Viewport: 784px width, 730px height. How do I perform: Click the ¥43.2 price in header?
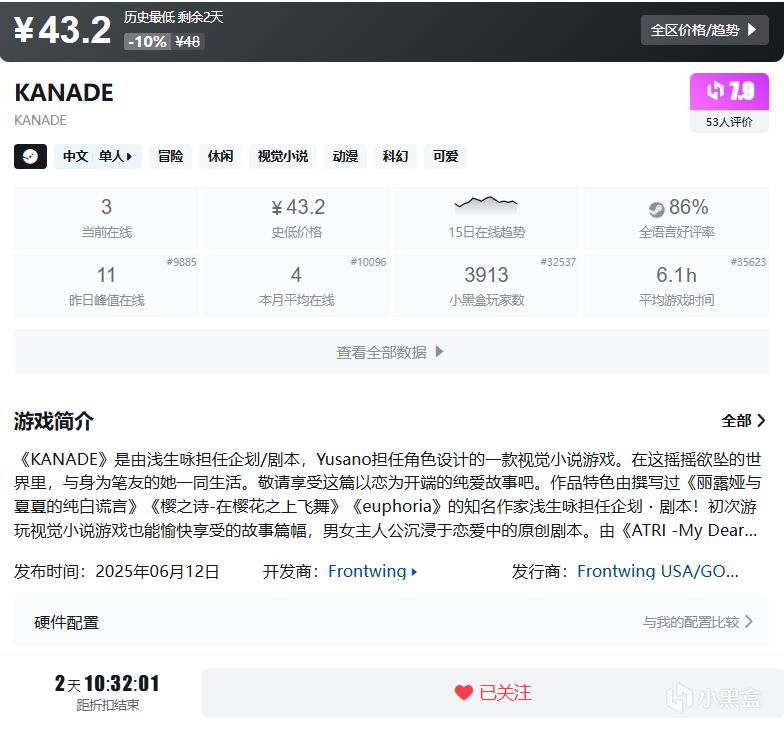tap(62, 30)
